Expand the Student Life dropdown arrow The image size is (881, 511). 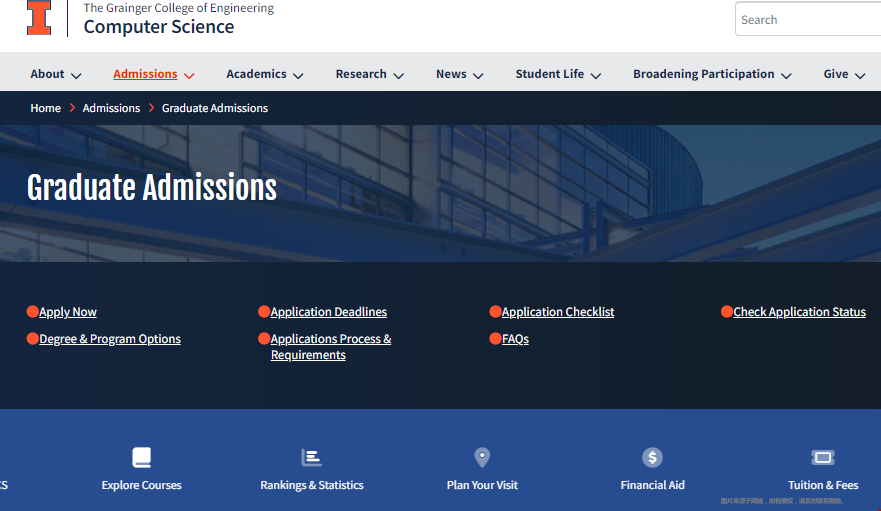(596, 76)
